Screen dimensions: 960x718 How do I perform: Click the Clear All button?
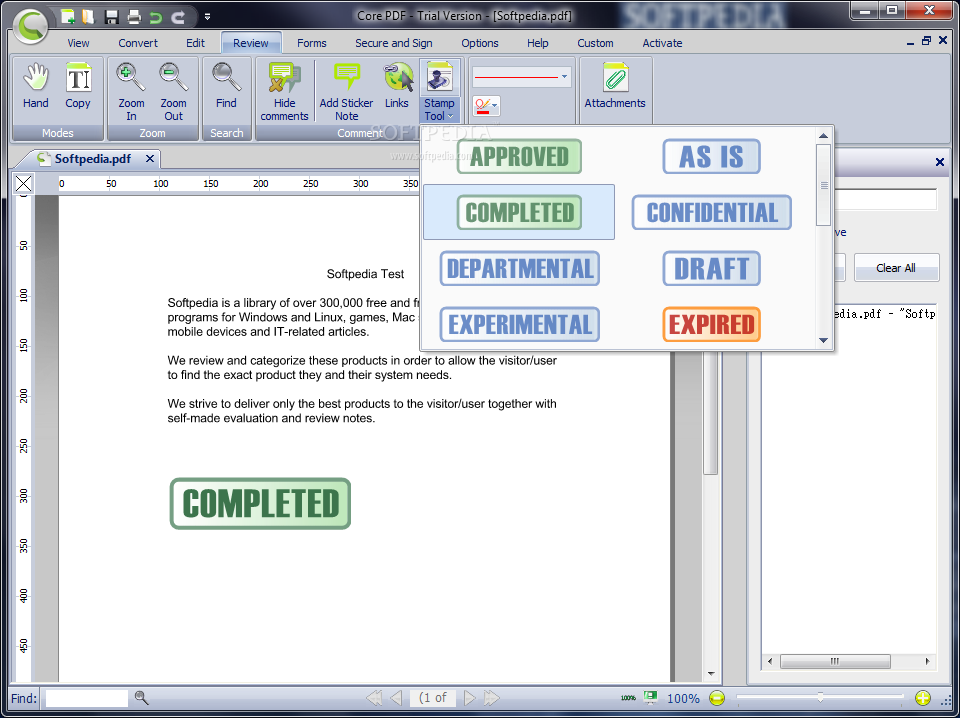[x=896, y=267]
